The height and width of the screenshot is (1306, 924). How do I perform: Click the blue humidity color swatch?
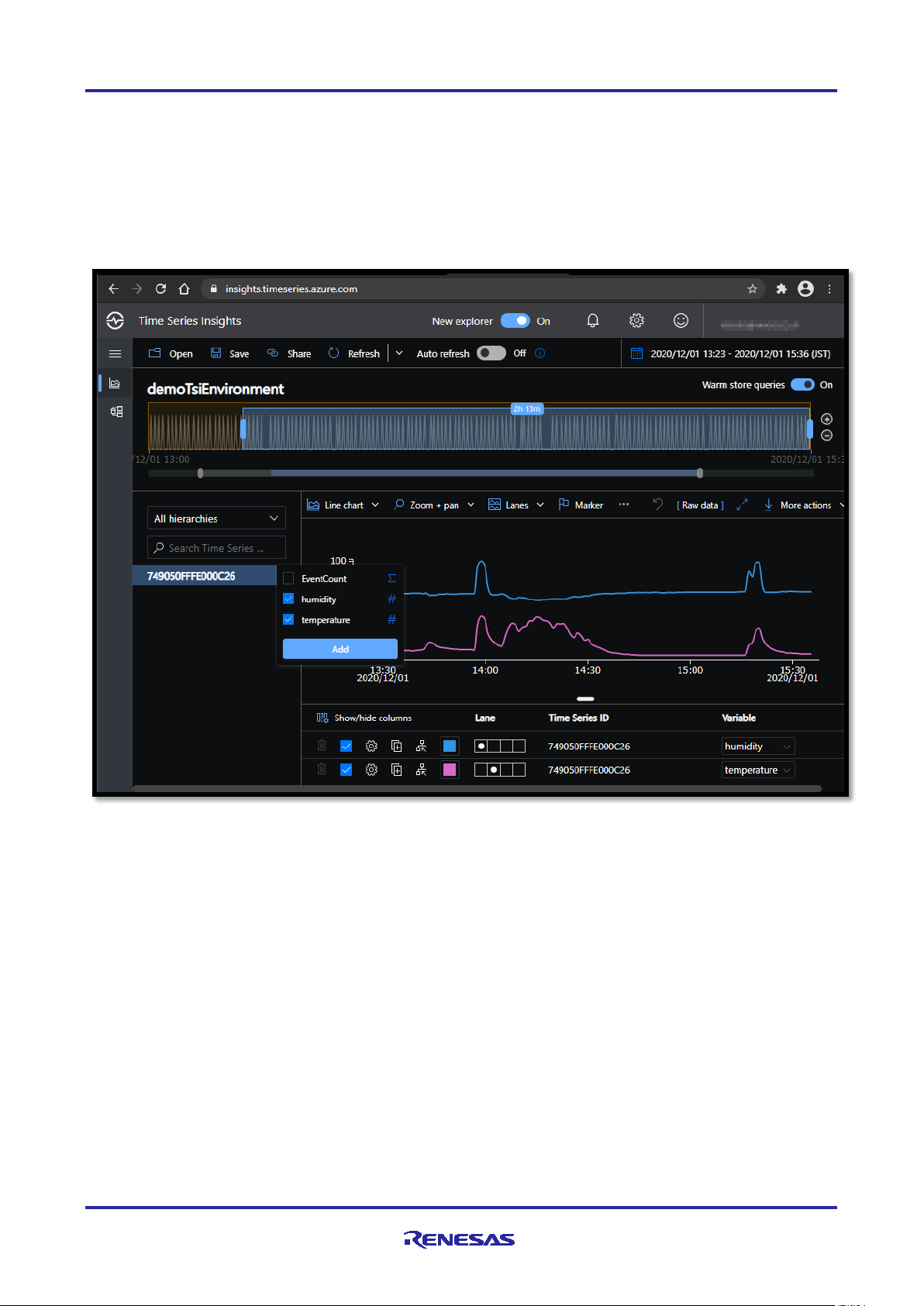pyautogui.click(x=450, y=746)
